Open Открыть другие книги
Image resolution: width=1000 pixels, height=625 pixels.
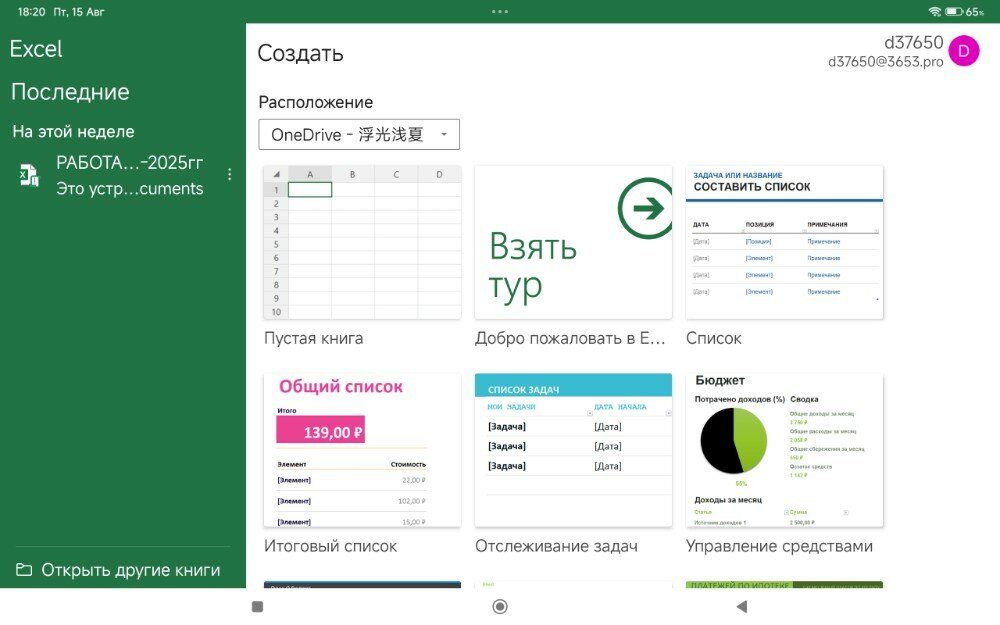122,570
